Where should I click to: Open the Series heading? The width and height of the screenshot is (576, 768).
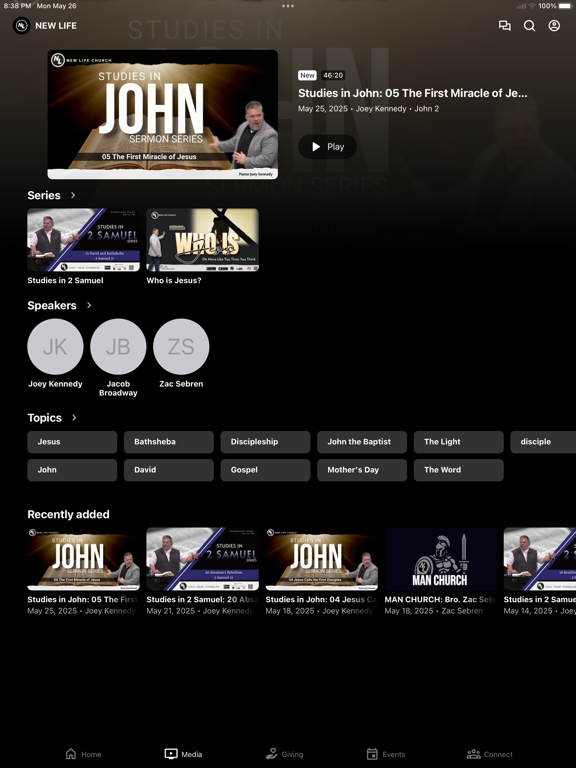[44, 195]
